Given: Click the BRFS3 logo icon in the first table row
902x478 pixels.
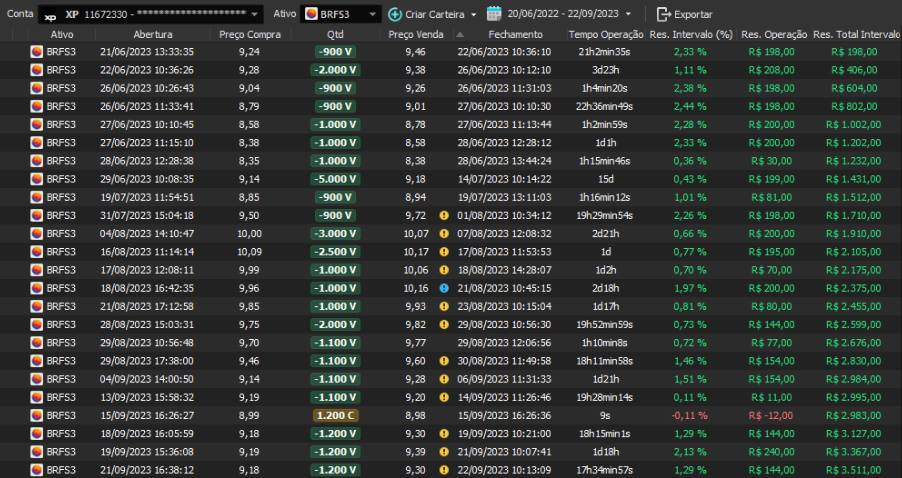Looking at the screenshot, I should pos(37,52).
